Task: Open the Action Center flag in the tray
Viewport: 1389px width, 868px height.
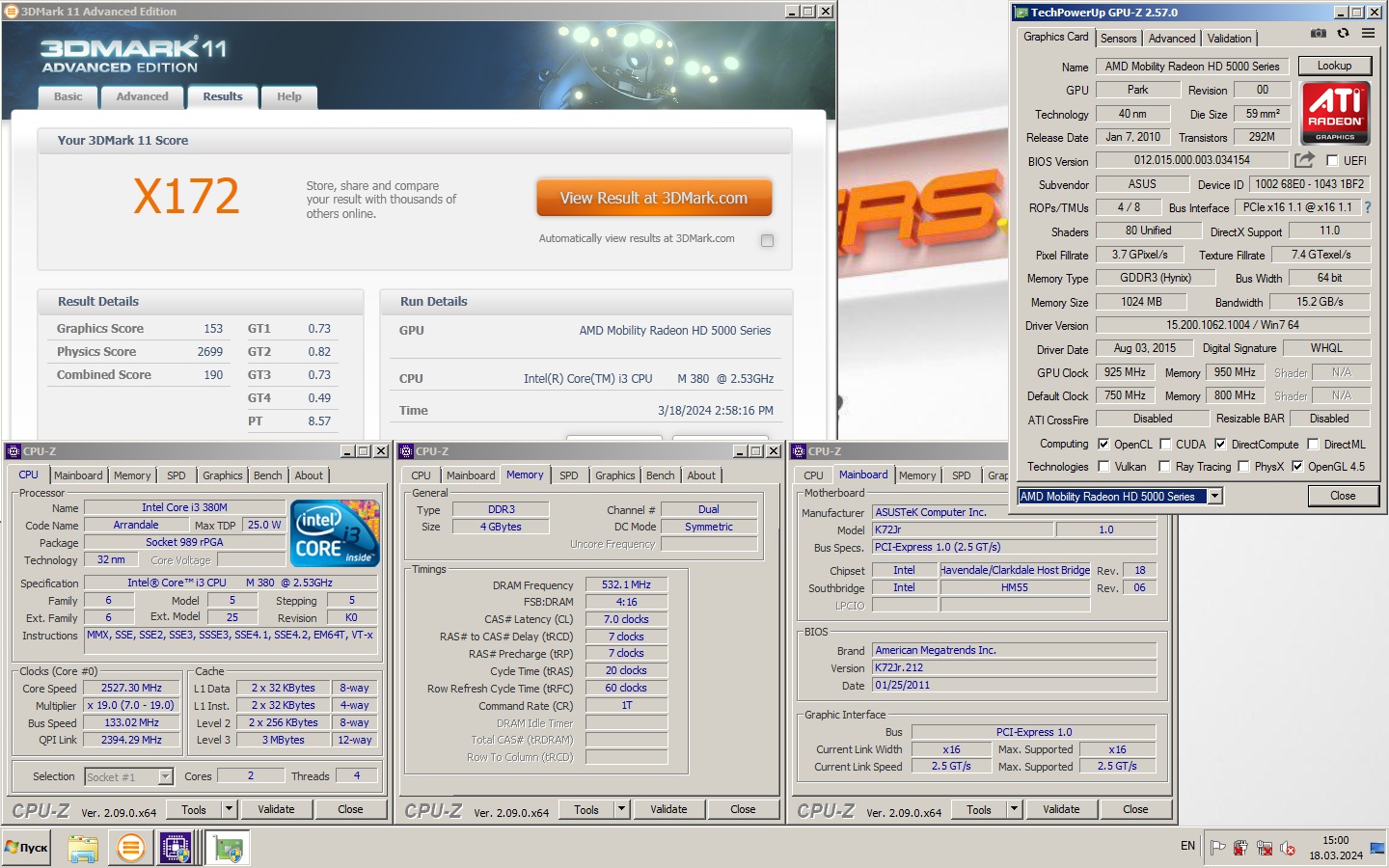Action: coord(1218,848)
